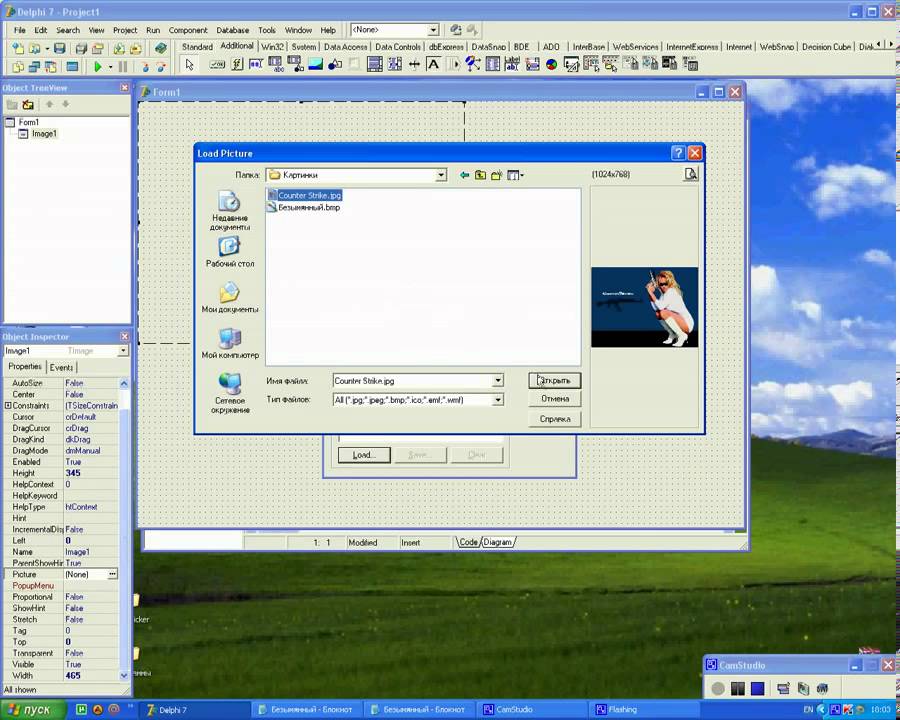Select the ScrollBox component icon
Screen dimensions: 900x720
click(375, 64)
